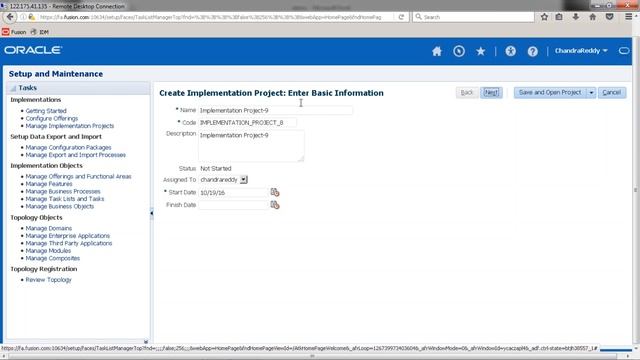Viewport: 640px width, 360px height.
Task: Cancel the implementation project creation
Action: click(x=612, y=93)
